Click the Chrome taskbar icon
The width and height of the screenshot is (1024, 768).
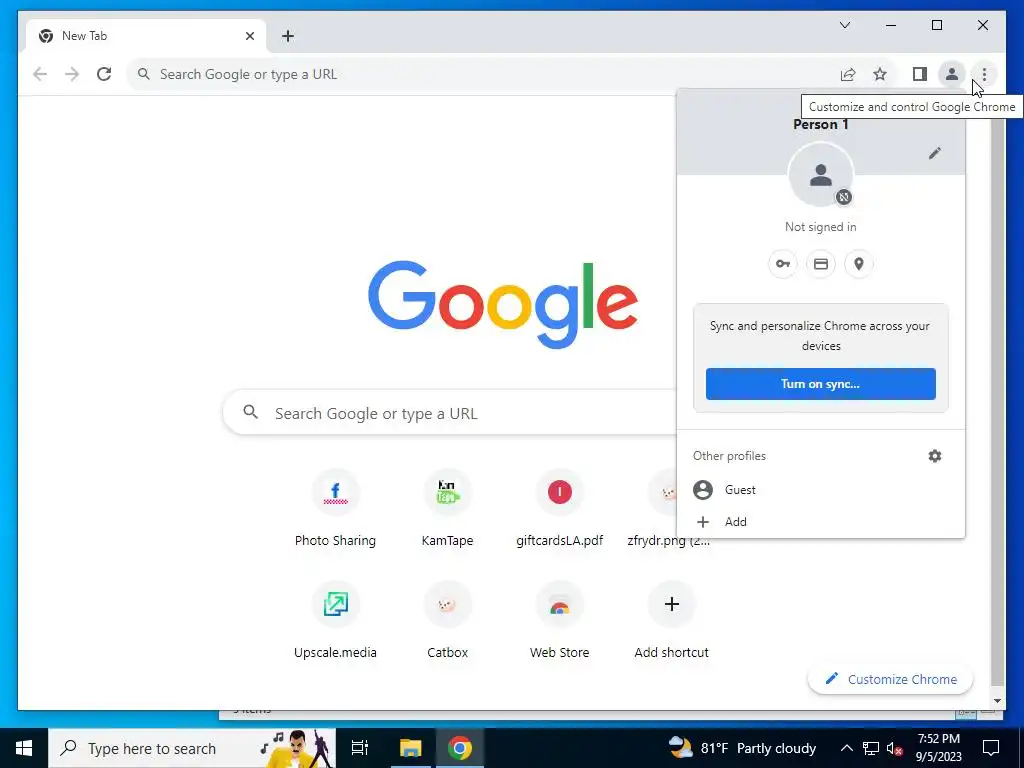coord(459,748)
